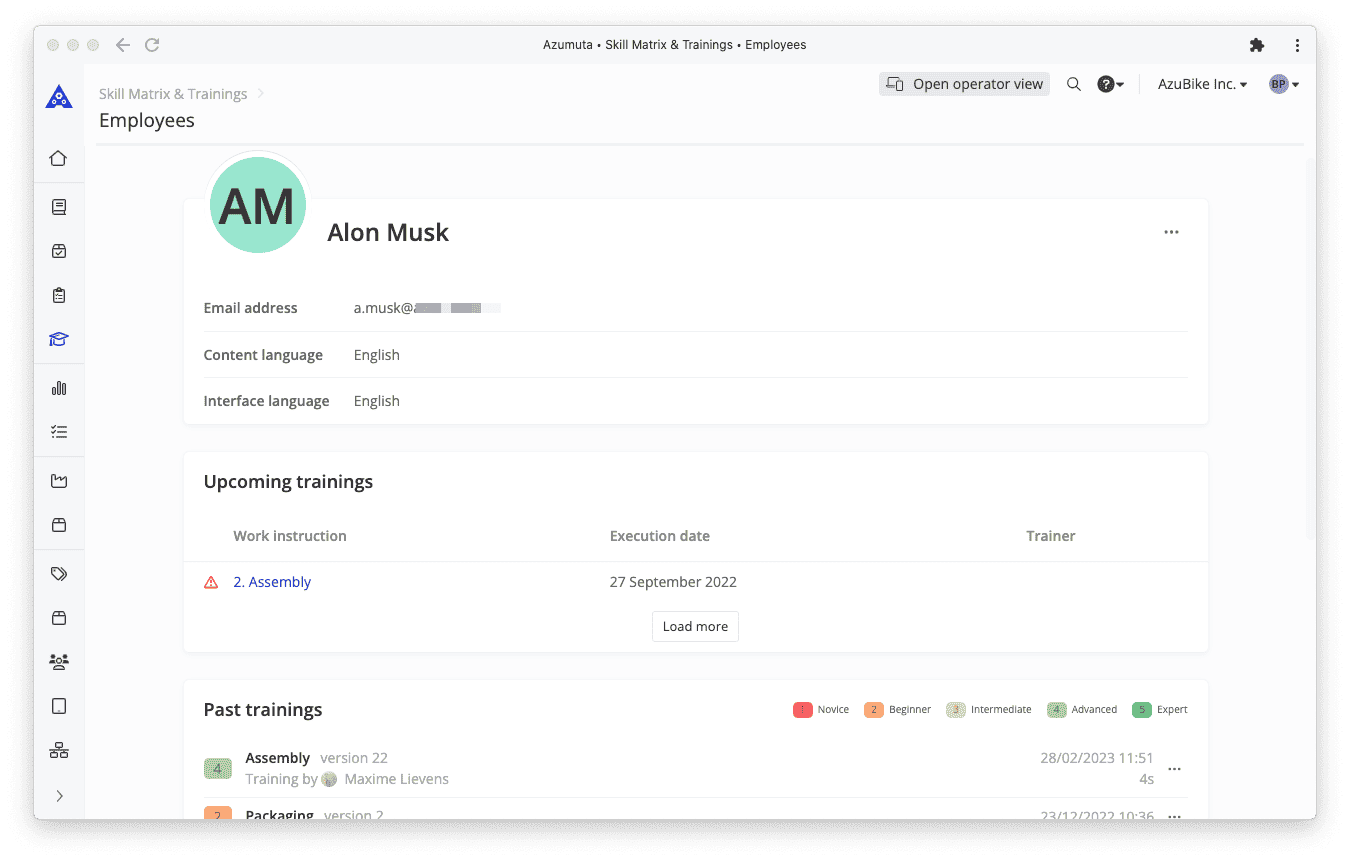Open the Alon Musk profile options menu
The width and height of the screenshot is (1350, 861).
pyautogui.click(x=1171, y=231)
